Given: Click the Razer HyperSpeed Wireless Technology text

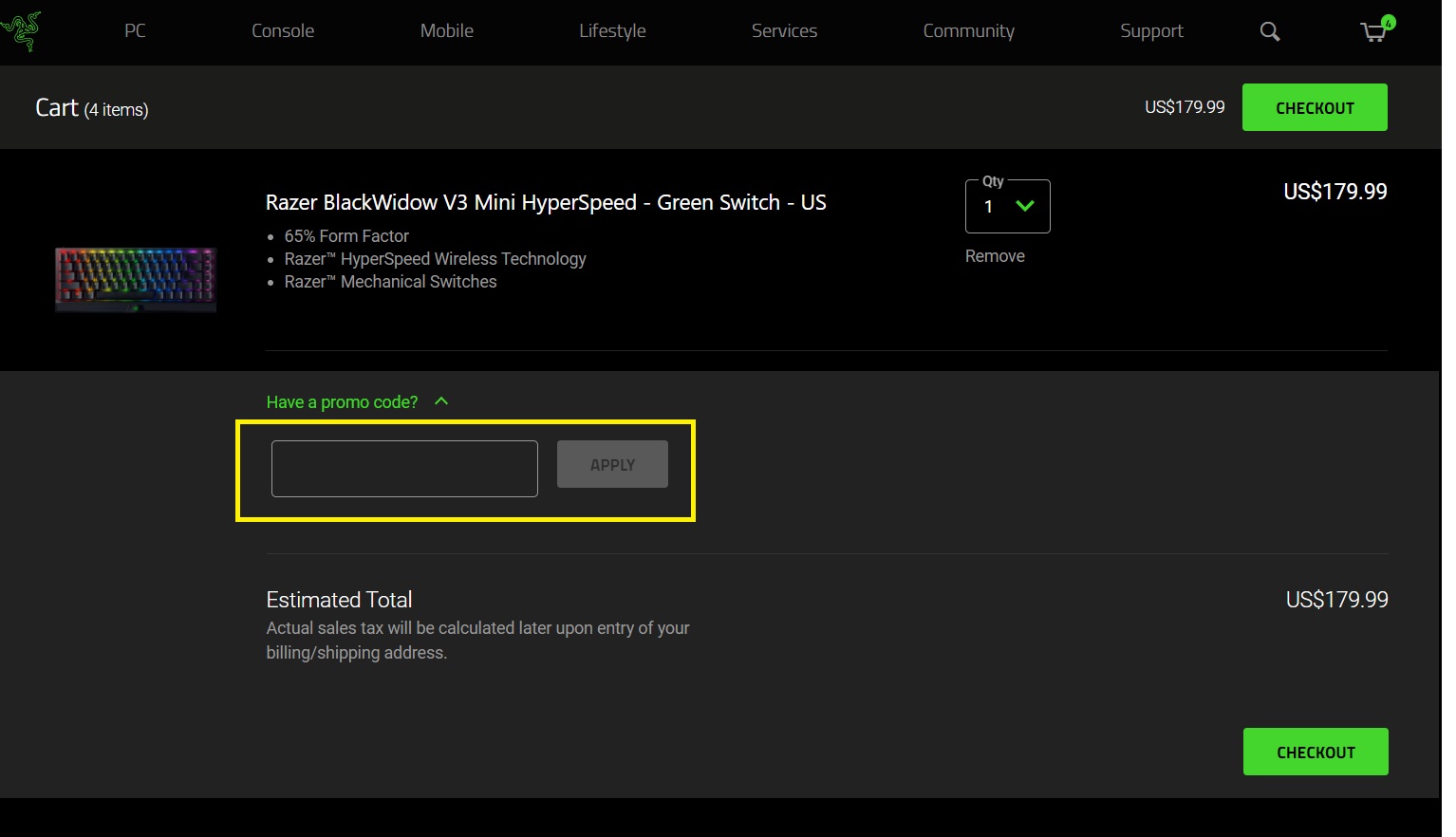Looking at the screenshot, I should click(x=435, y=259).
